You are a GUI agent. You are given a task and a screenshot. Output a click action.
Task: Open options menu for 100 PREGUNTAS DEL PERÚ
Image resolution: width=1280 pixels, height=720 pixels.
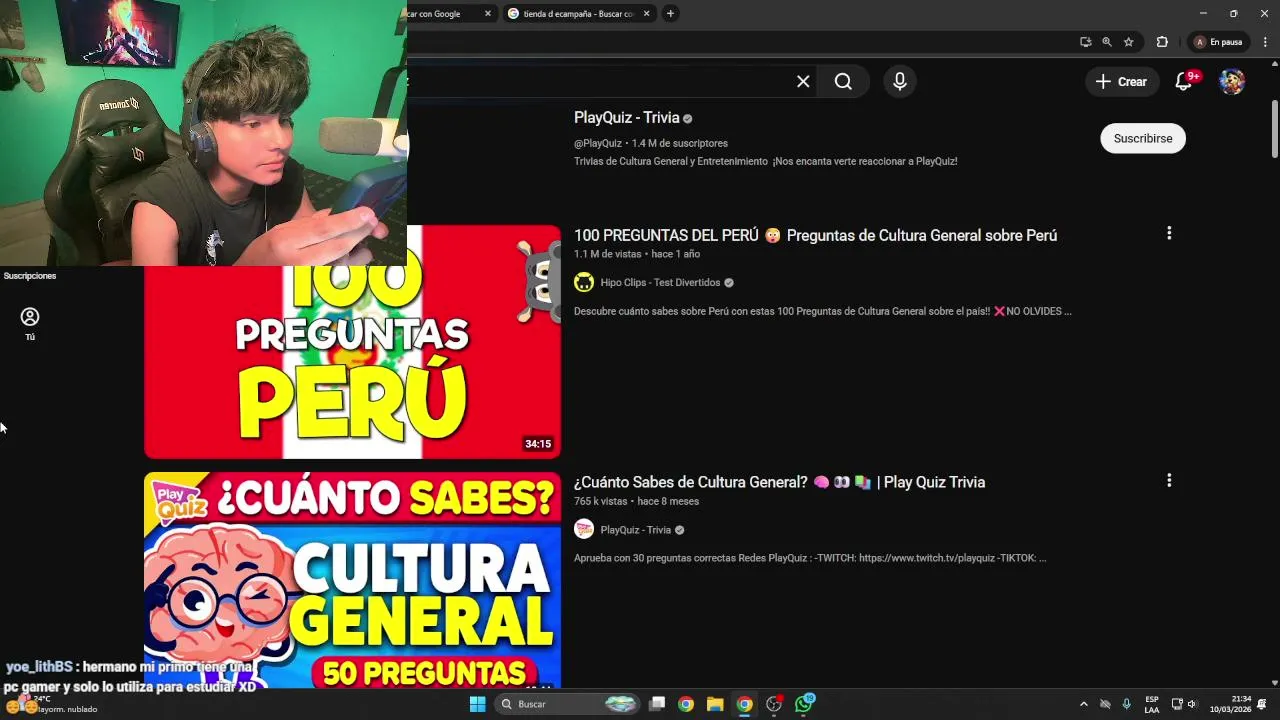(1169, 233)
